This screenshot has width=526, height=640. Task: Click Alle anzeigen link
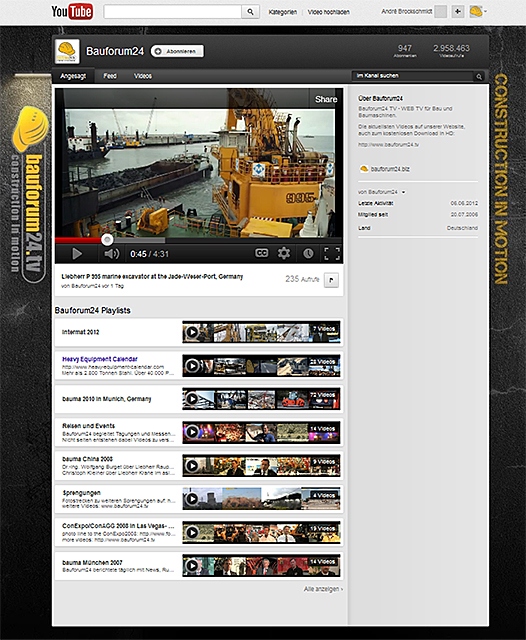323,589
